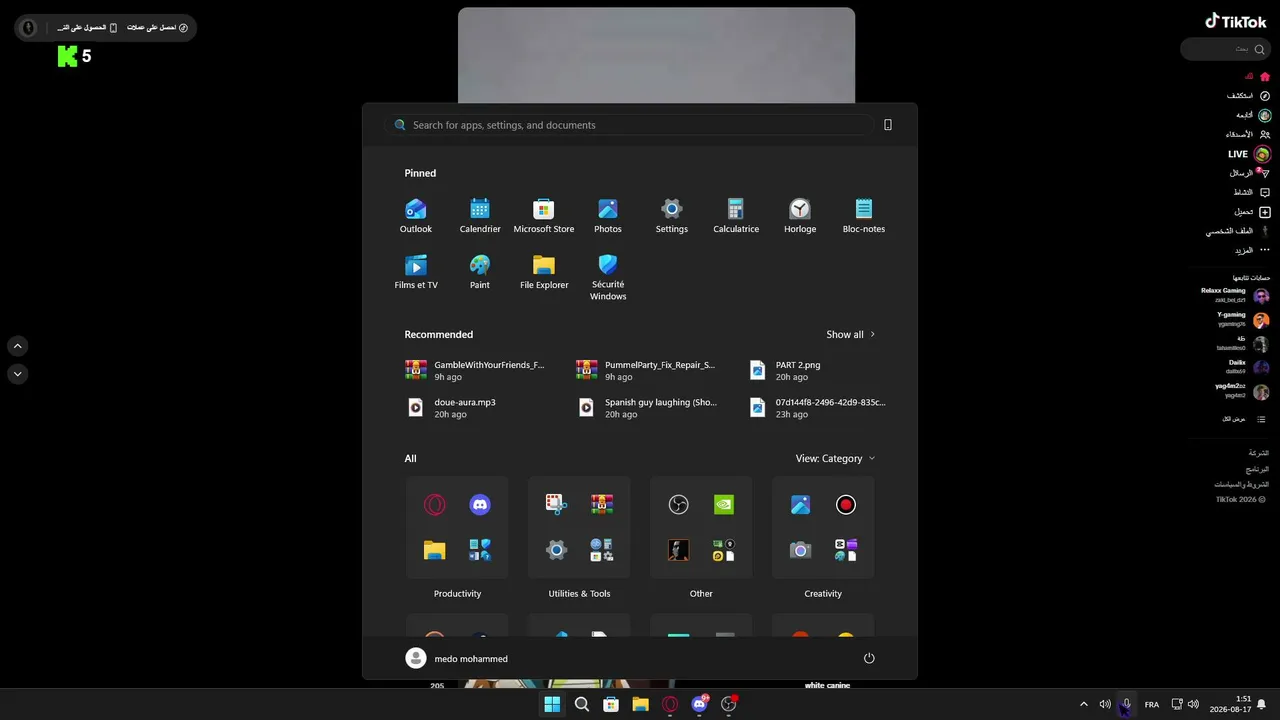
Task: Open TikTok Upload (تحميل)
Action: tap(1252, 212)
